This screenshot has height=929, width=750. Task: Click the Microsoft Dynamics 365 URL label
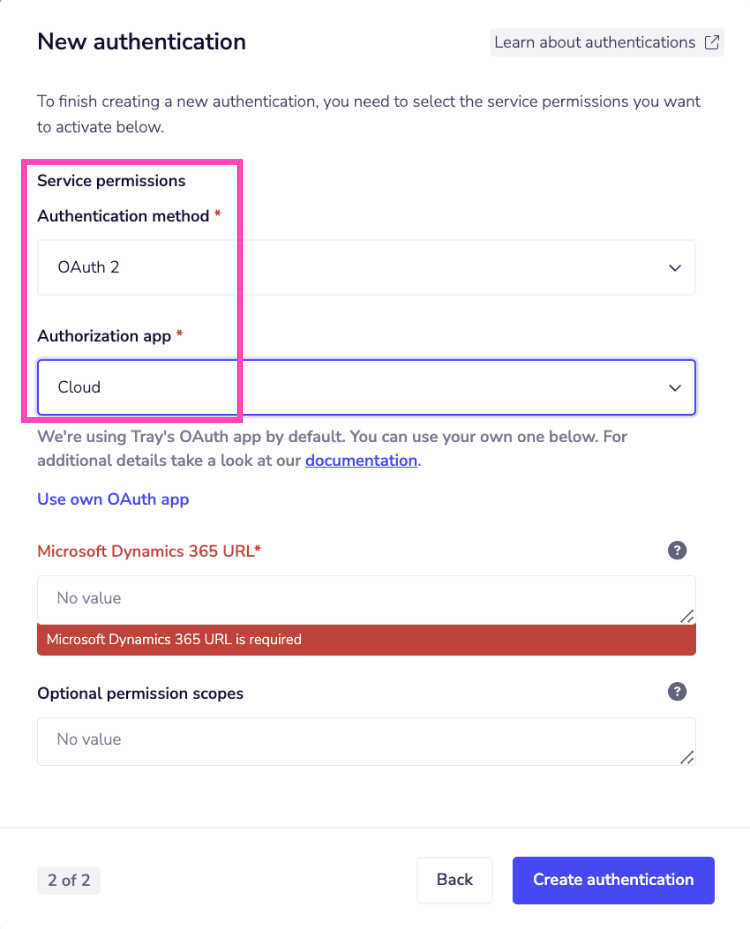[x=149, y=551]
